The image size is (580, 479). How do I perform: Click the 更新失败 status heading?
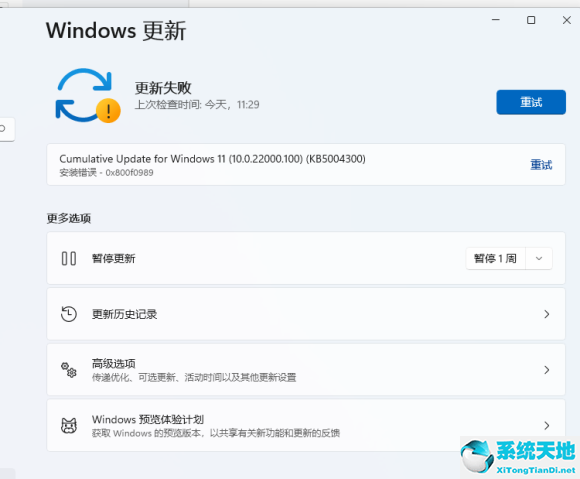pos(163,88)
